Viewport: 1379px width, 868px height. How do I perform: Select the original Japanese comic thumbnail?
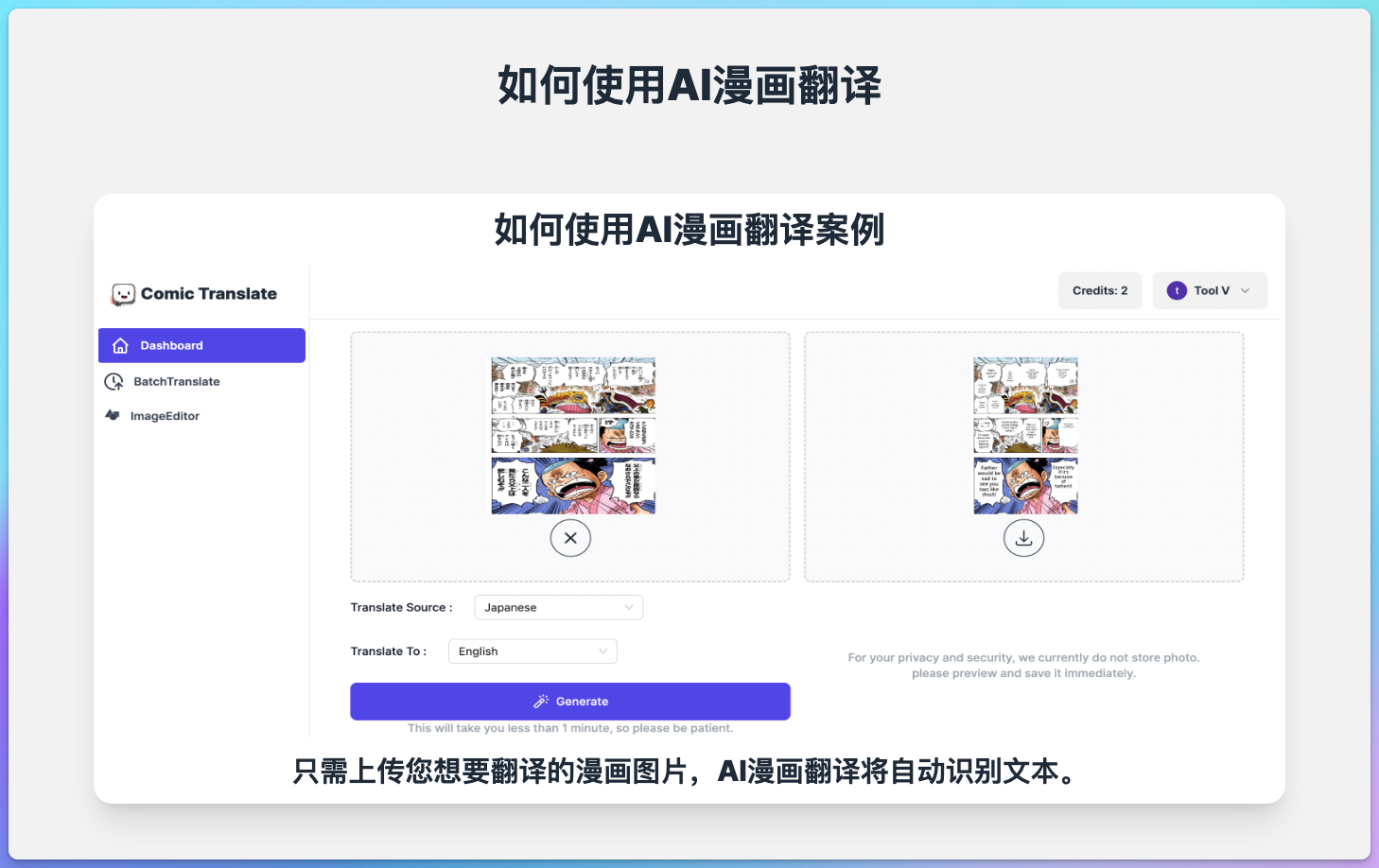(x=573, y=436)
